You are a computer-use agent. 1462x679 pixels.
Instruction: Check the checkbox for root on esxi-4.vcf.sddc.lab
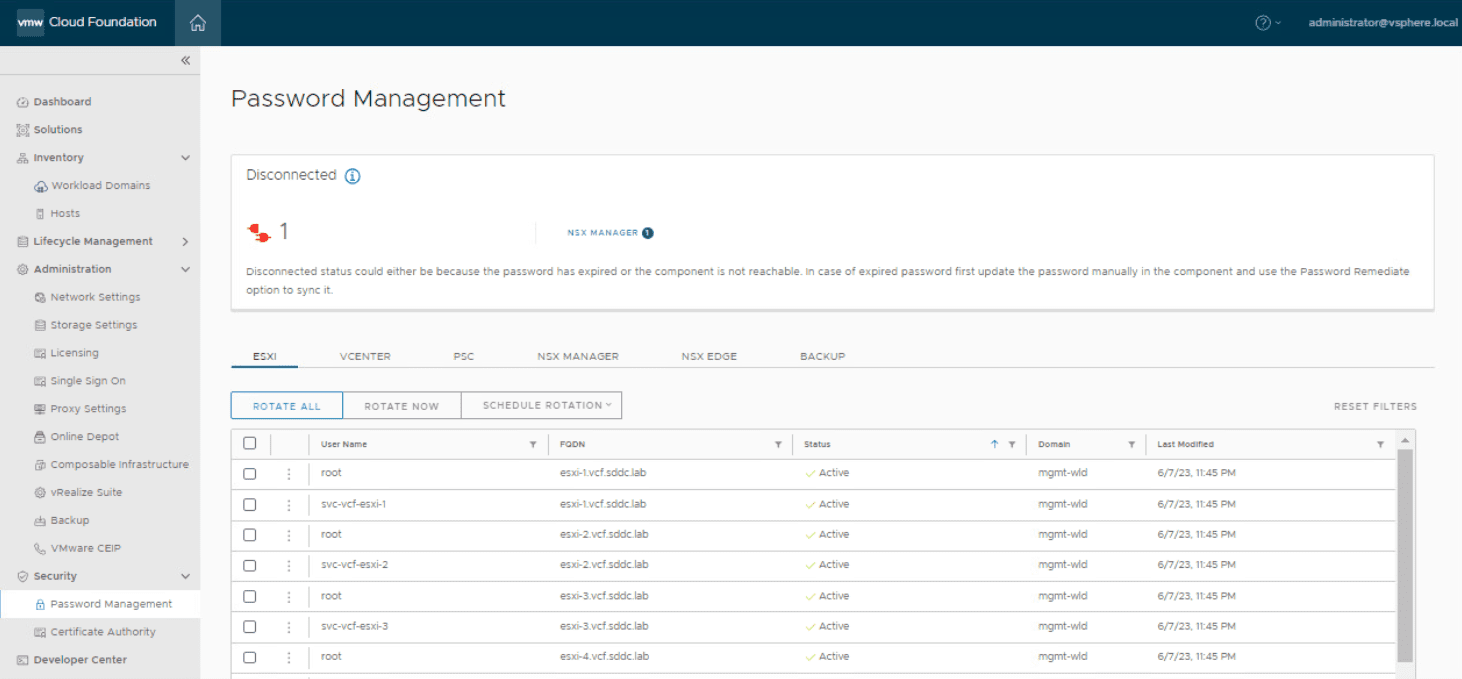click(249, 657)
